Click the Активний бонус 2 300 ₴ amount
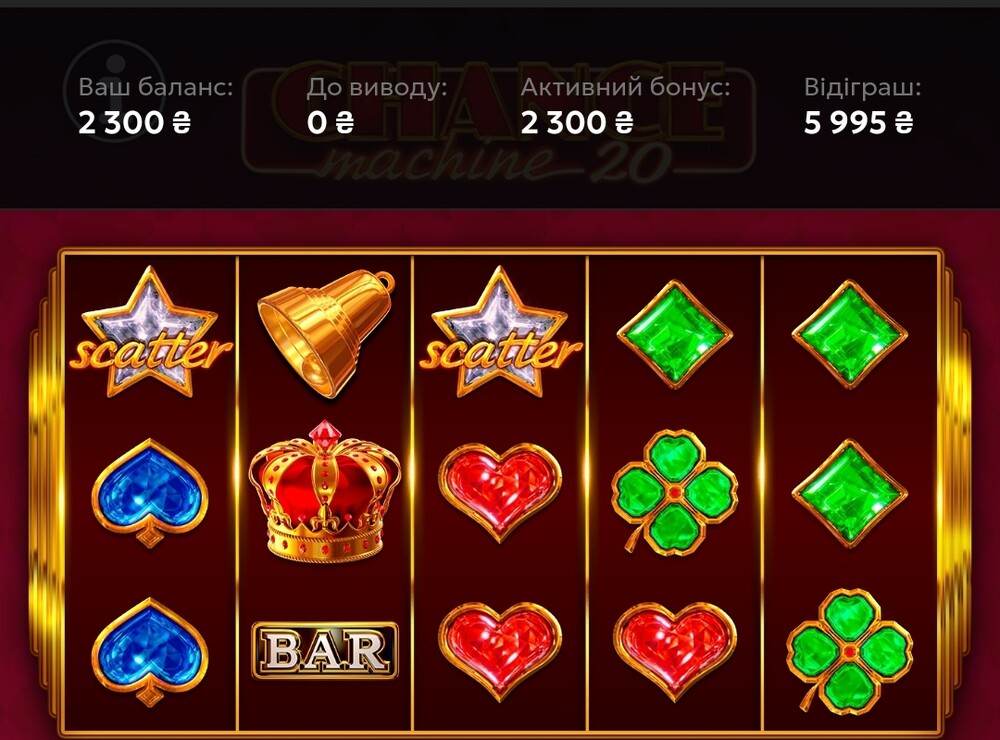 [x=577, y=122]
